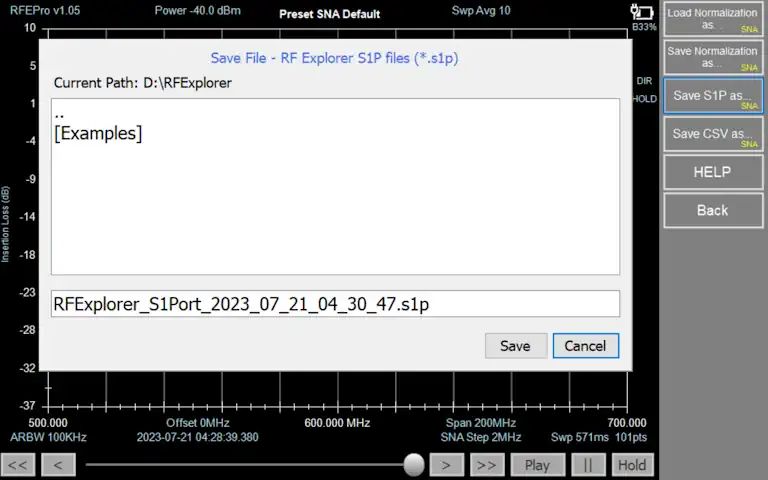Image resolution: width=768 pixels, height=480 pixels.
Task: Click the sweep playback slider handle
Action: click(x=413, y=465)
